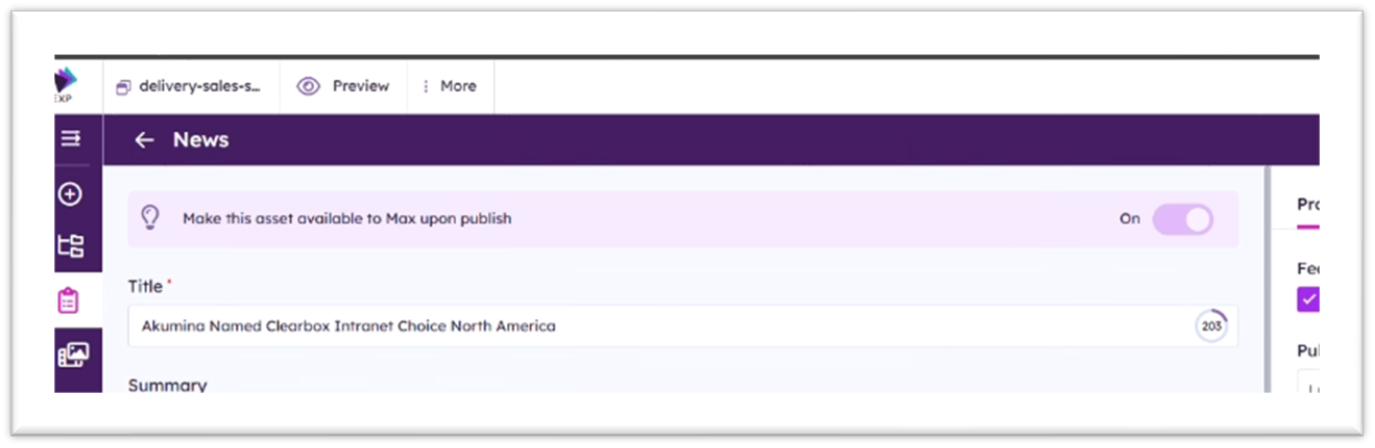
Task: Click the 203 character counter indicator
Action: tap(1211, 326)
